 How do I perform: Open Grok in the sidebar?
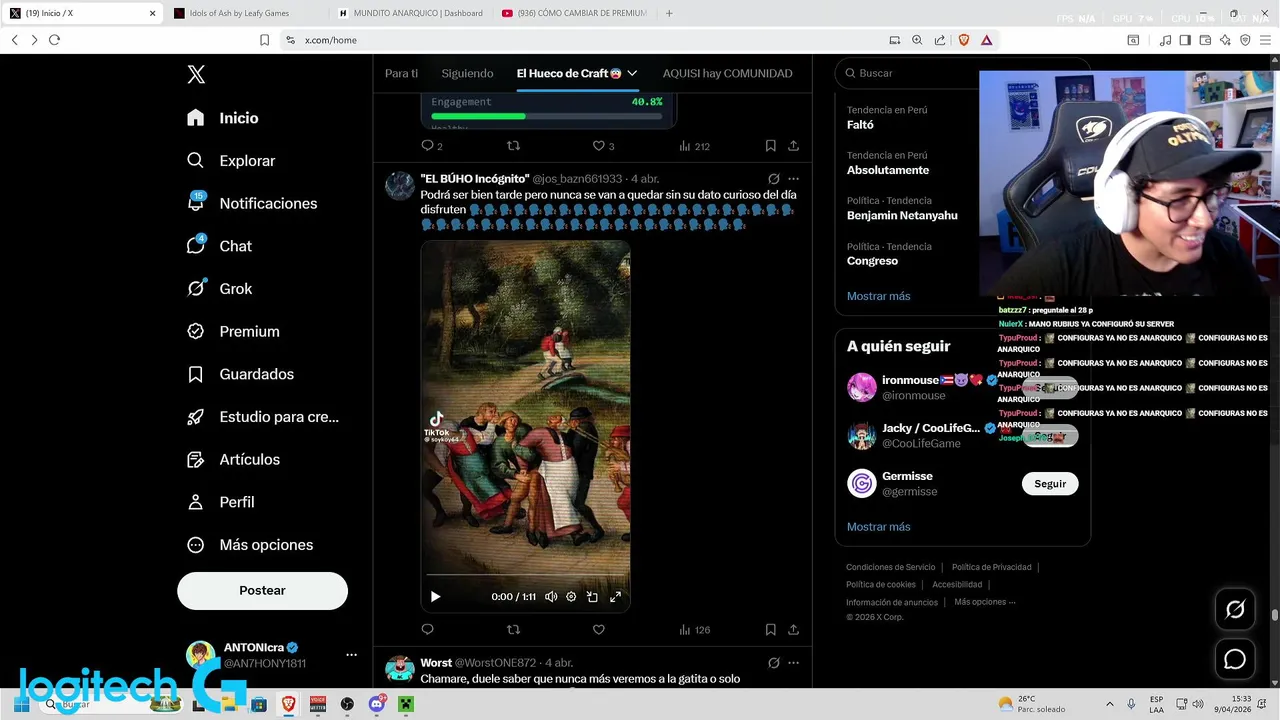click(219, 289)
